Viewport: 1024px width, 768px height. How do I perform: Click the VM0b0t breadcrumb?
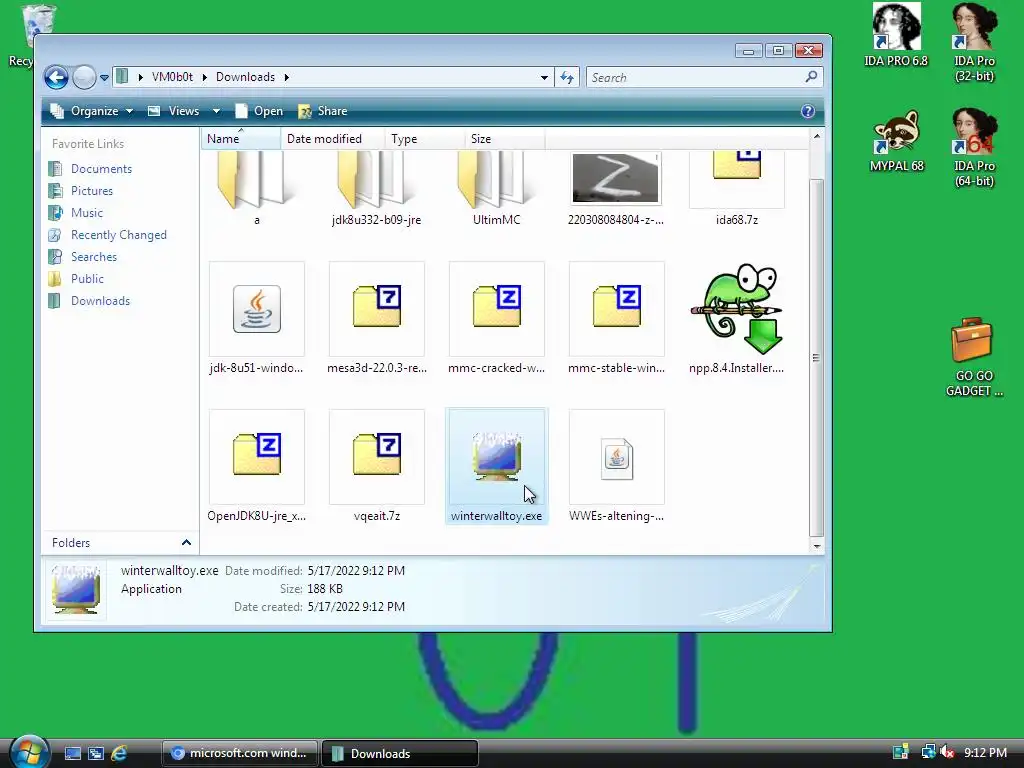point(172,77)
